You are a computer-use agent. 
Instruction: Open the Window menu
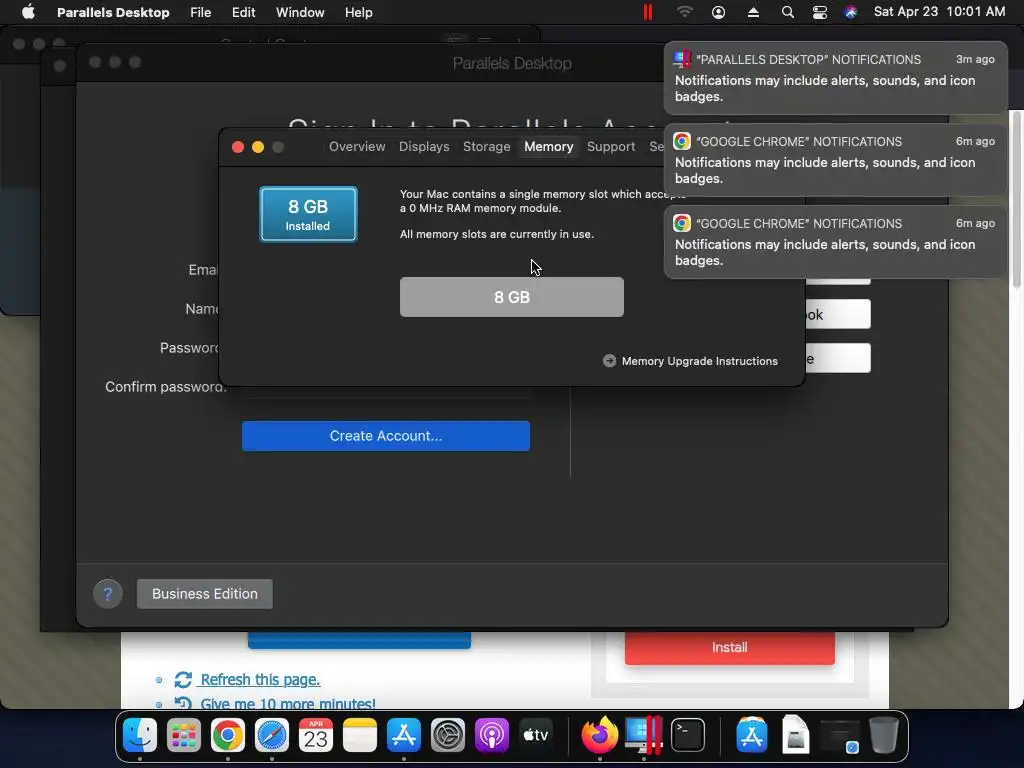pos(300,12)
